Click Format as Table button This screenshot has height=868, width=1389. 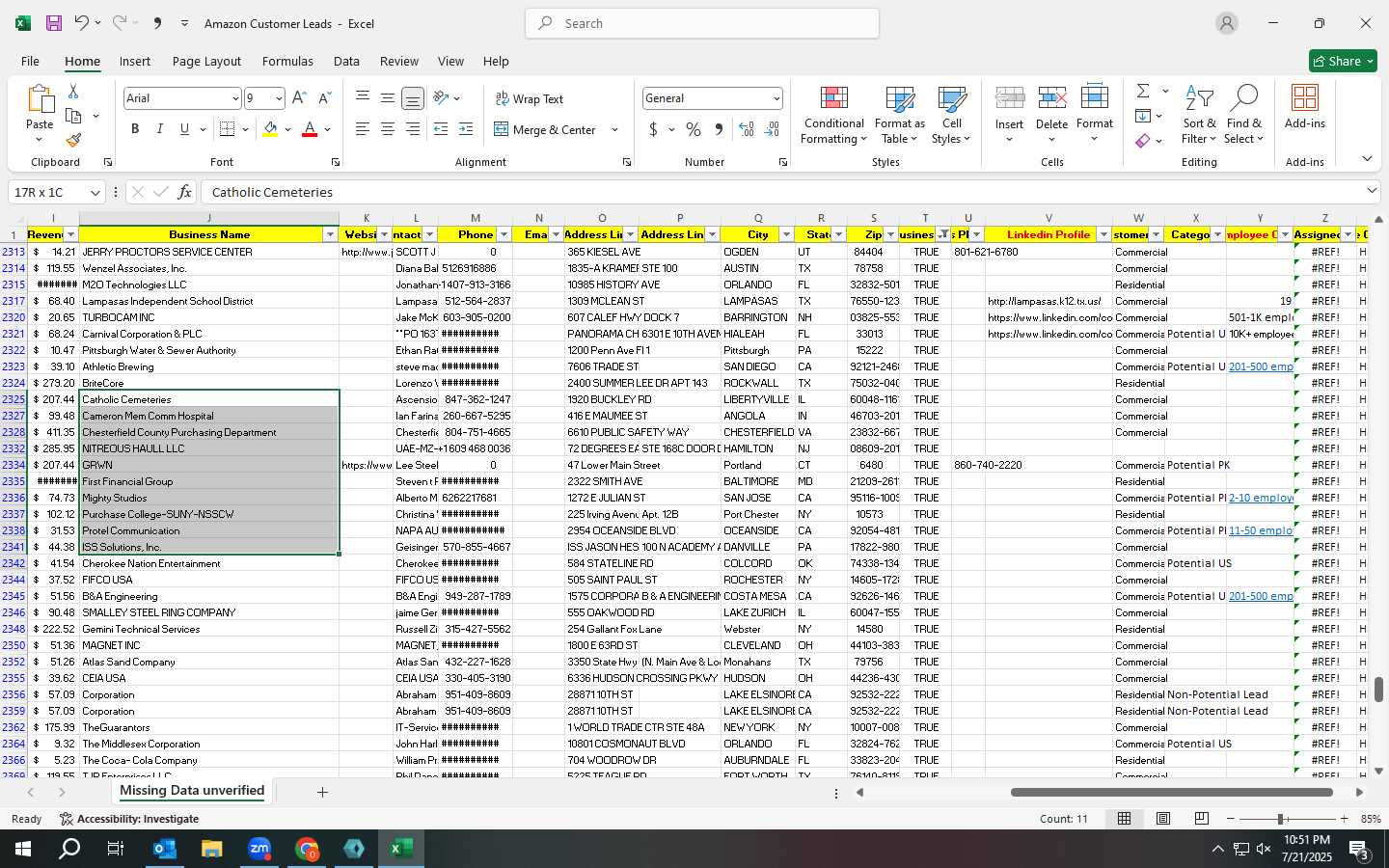899,115
